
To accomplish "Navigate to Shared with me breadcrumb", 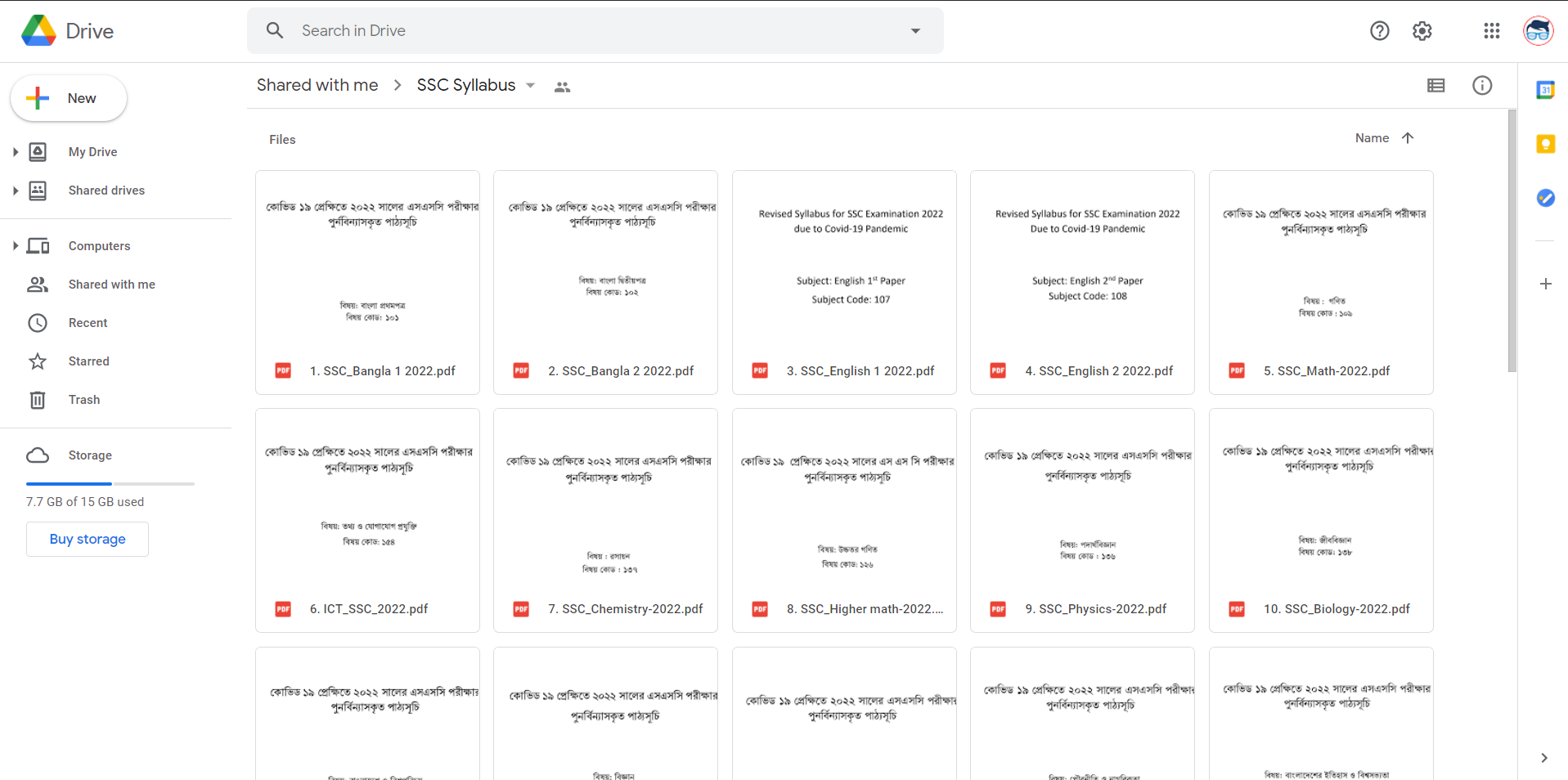I will click(317, 85).
